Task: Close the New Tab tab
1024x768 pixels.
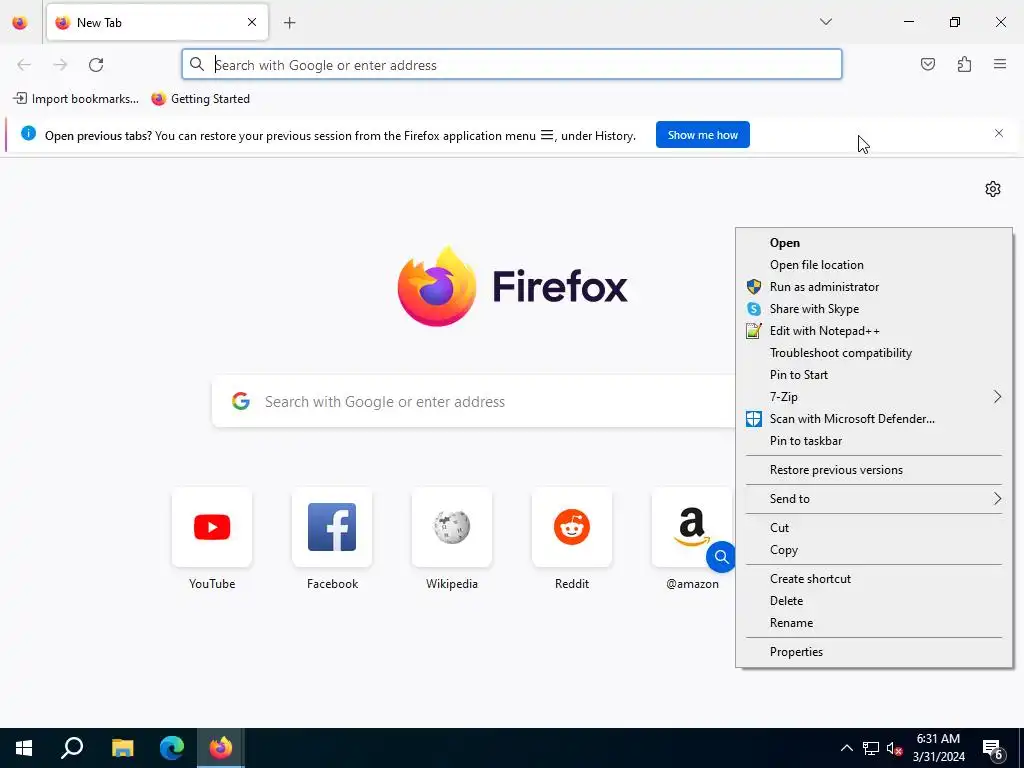Action: [252, 22]
